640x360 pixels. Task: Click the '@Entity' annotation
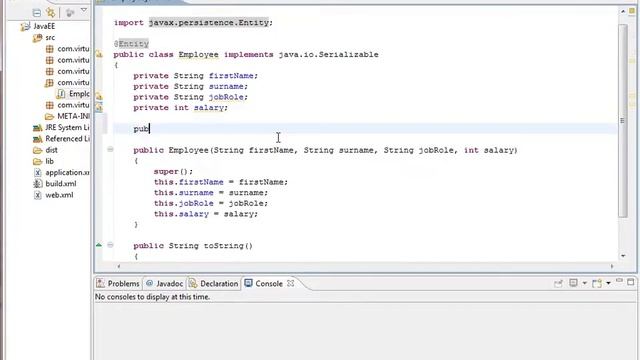click(x=131, y=44)
